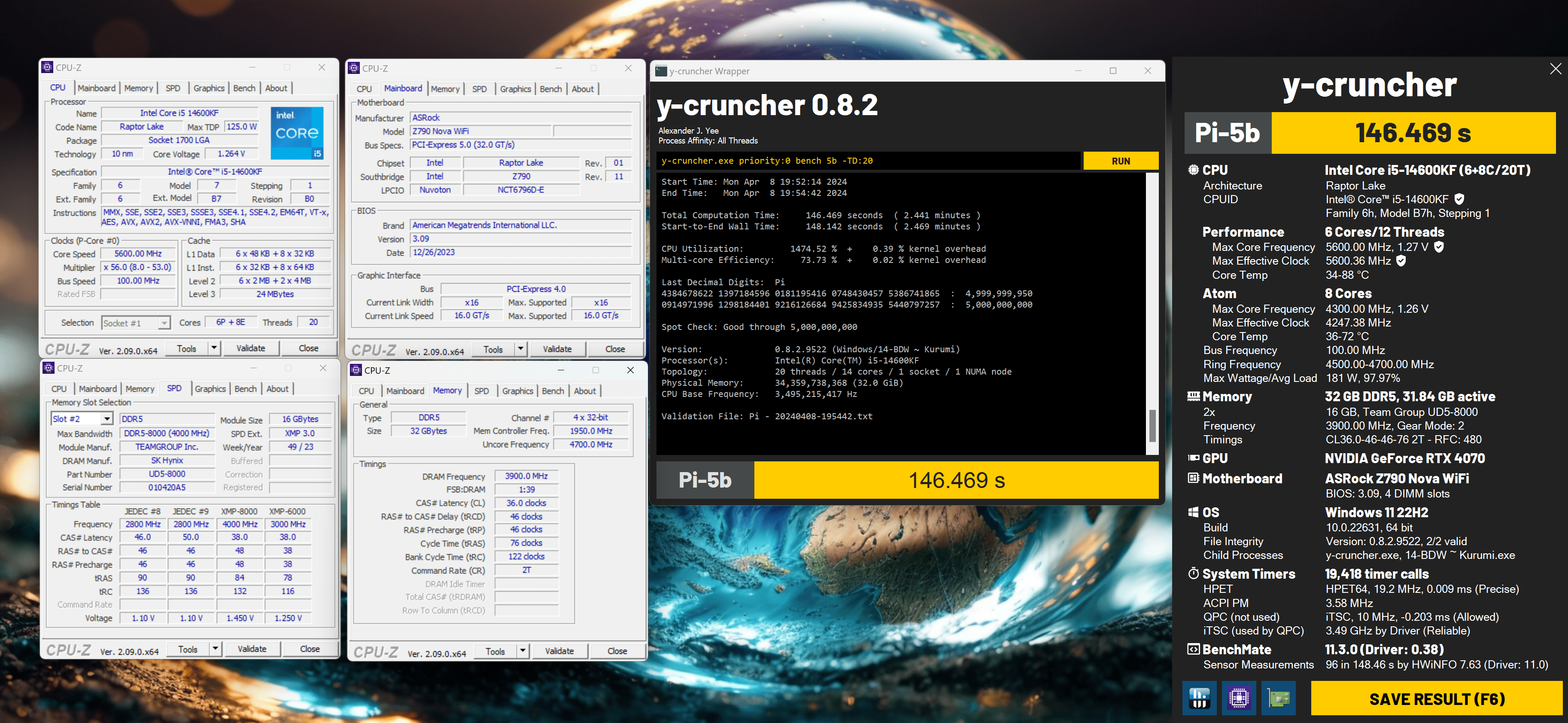This screenshot has height=723, width=1568.
Task: Click the stopwatch icon beside System Timers
Action: pos(1193,574)
